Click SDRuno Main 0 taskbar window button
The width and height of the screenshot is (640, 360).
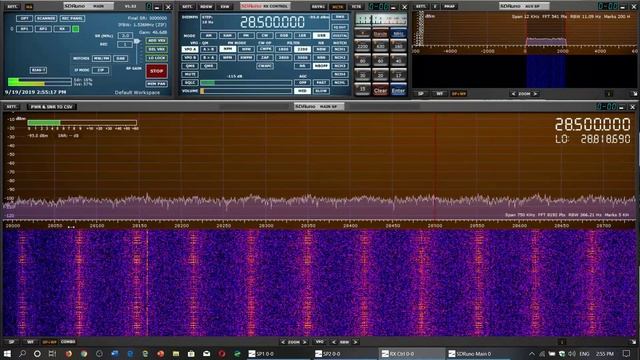pos(478,353)
